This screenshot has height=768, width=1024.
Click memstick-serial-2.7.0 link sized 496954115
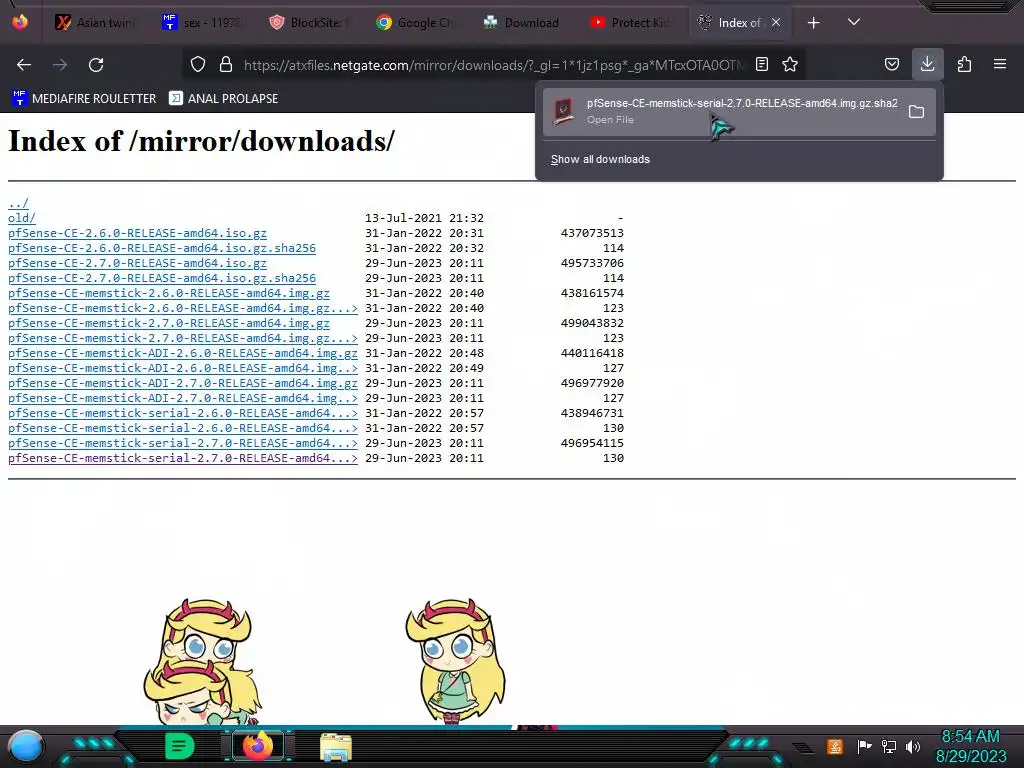tap(183, 443)
